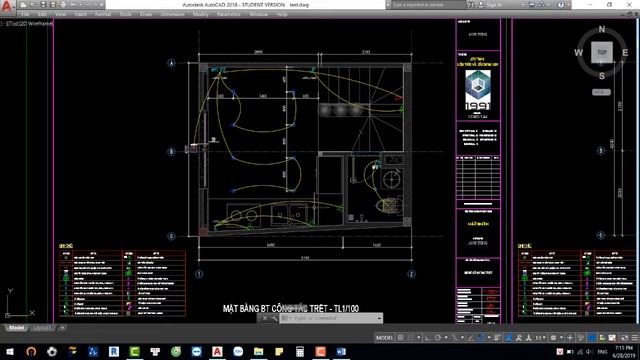Open status bar customization menu icon
640x360 pixels.
pos(635,338)
